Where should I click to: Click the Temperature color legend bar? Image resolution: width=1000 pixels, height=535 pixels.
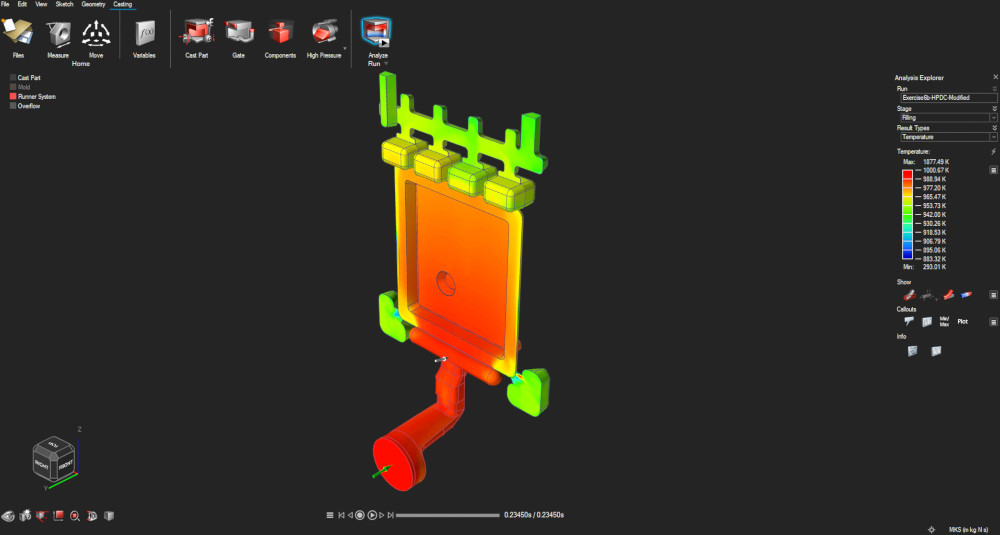coord(908,215)
